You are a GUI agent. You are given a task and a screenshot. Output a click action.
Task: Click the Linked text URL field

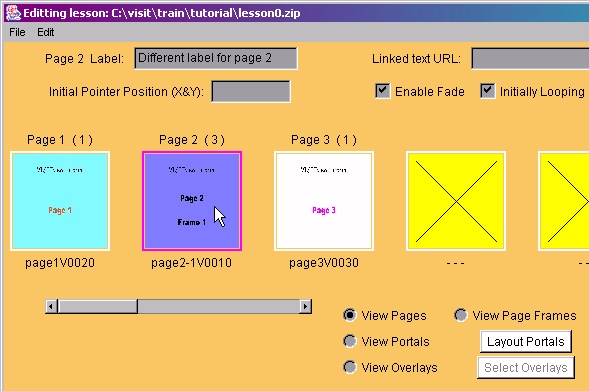(530, 58)
